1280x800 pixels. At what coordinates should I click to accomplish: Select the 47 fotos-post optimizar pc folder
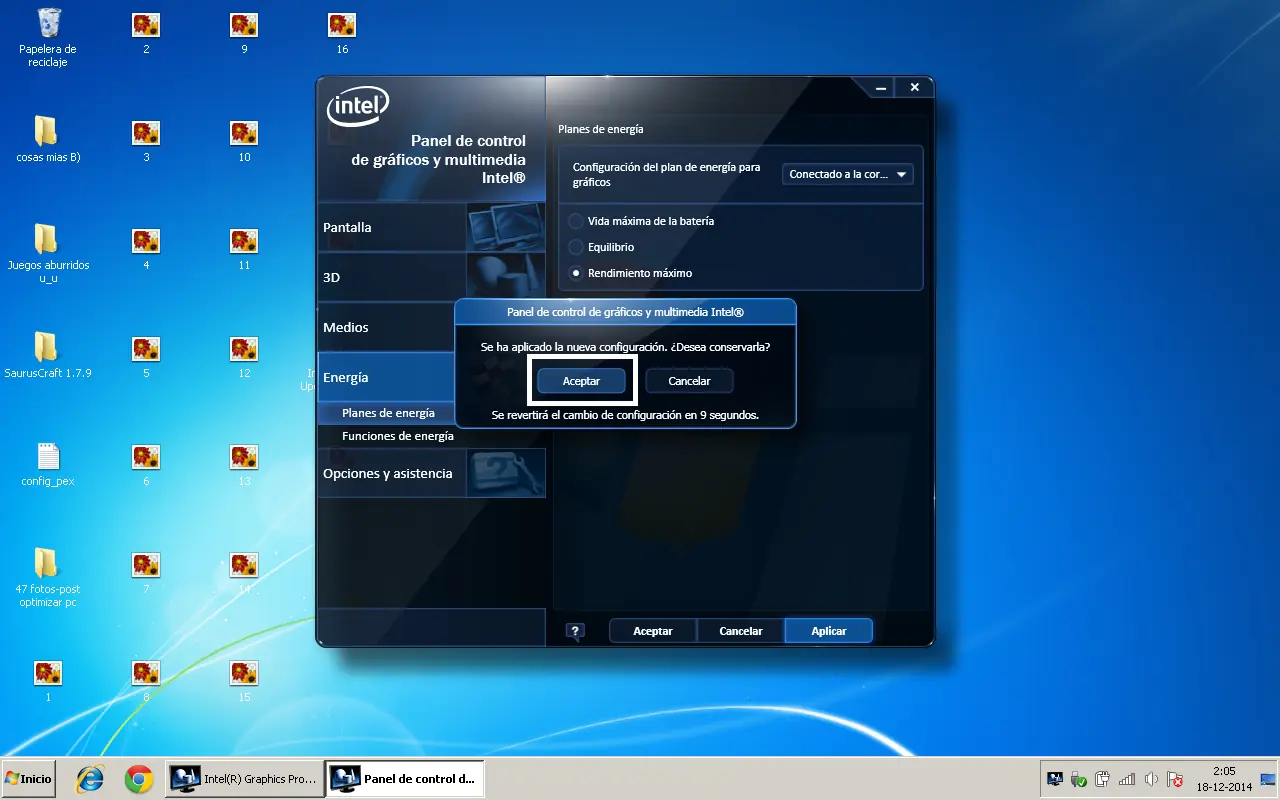47,578
